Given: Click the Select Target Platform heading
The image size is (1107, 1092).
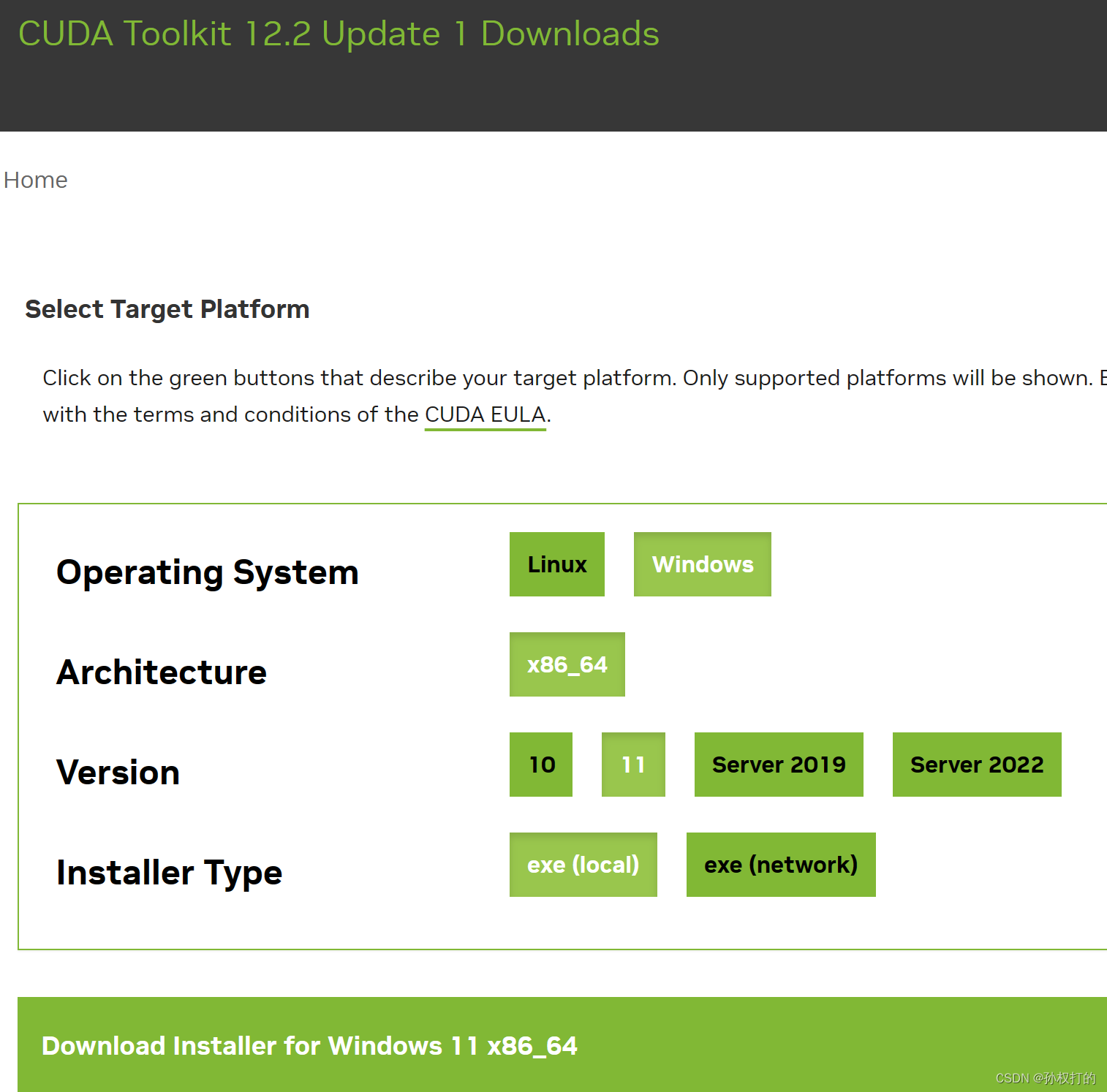Looking at the screenshot, I should point(167,309).
